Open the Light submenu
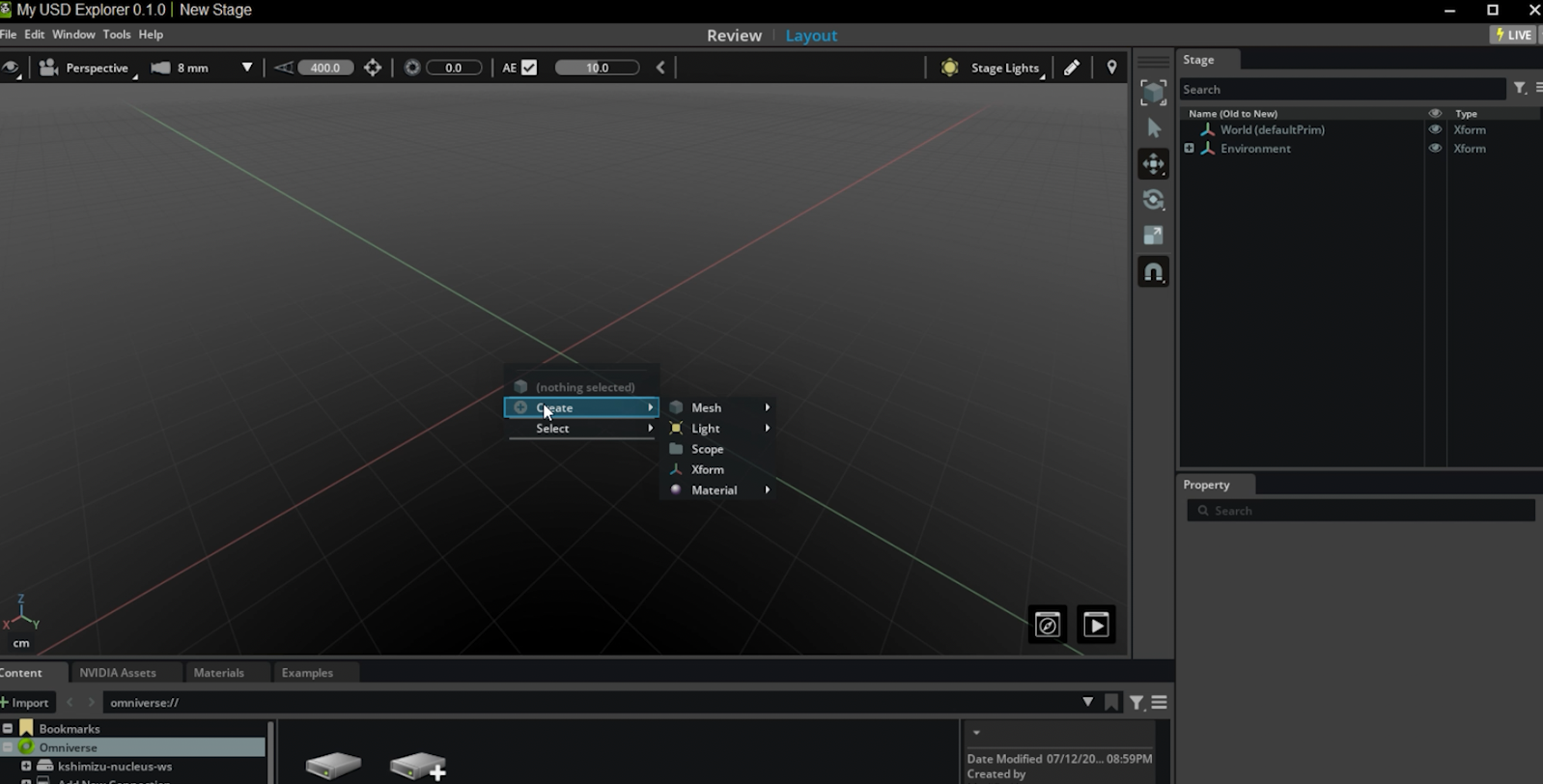 pos(719,429)
